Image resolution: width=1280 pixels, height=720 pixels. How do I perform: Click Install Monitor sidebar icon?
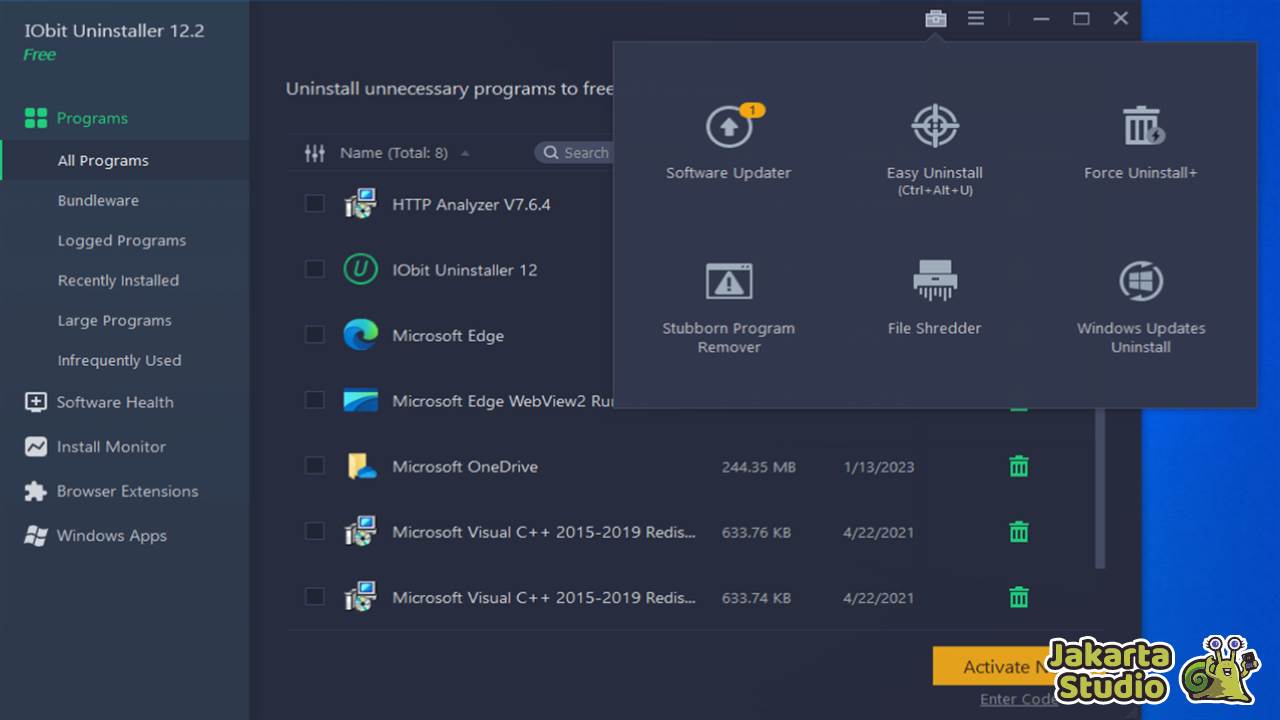36,447
